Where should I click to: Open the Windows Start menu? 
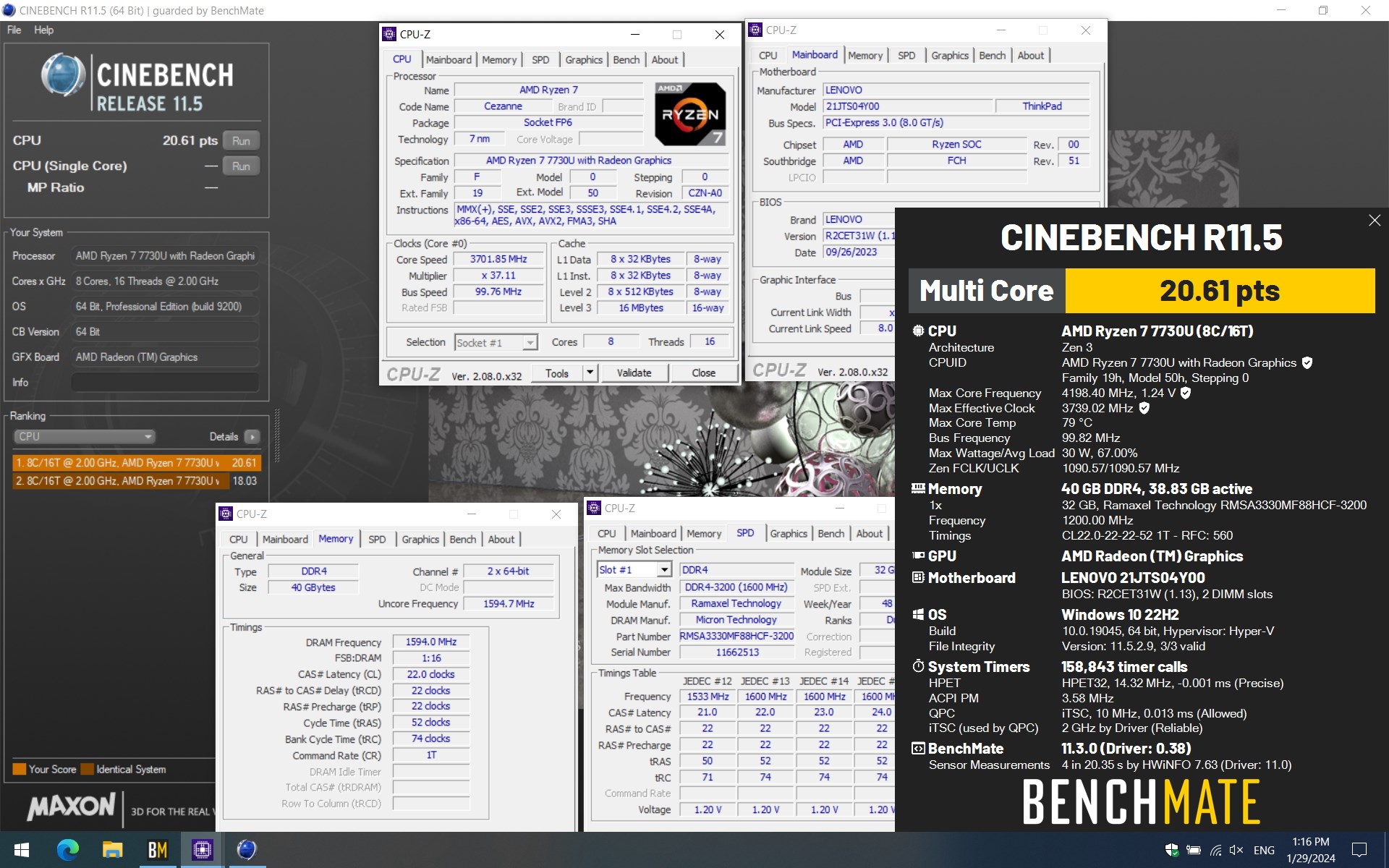pos(22,850)
